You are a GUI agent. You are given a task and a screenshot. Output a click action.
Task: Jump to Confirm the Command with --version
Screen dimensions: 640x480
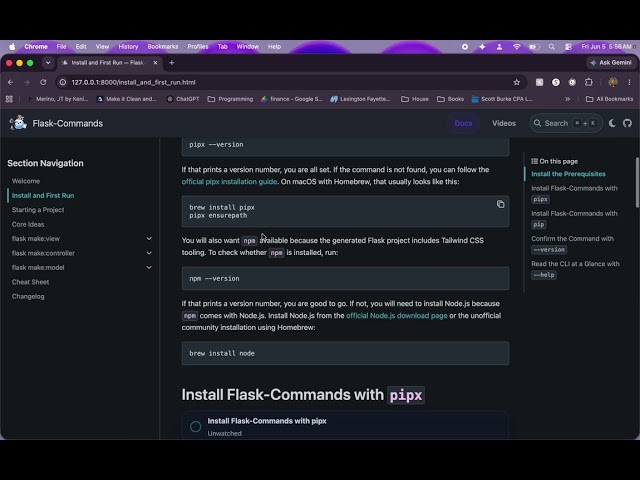572,244
